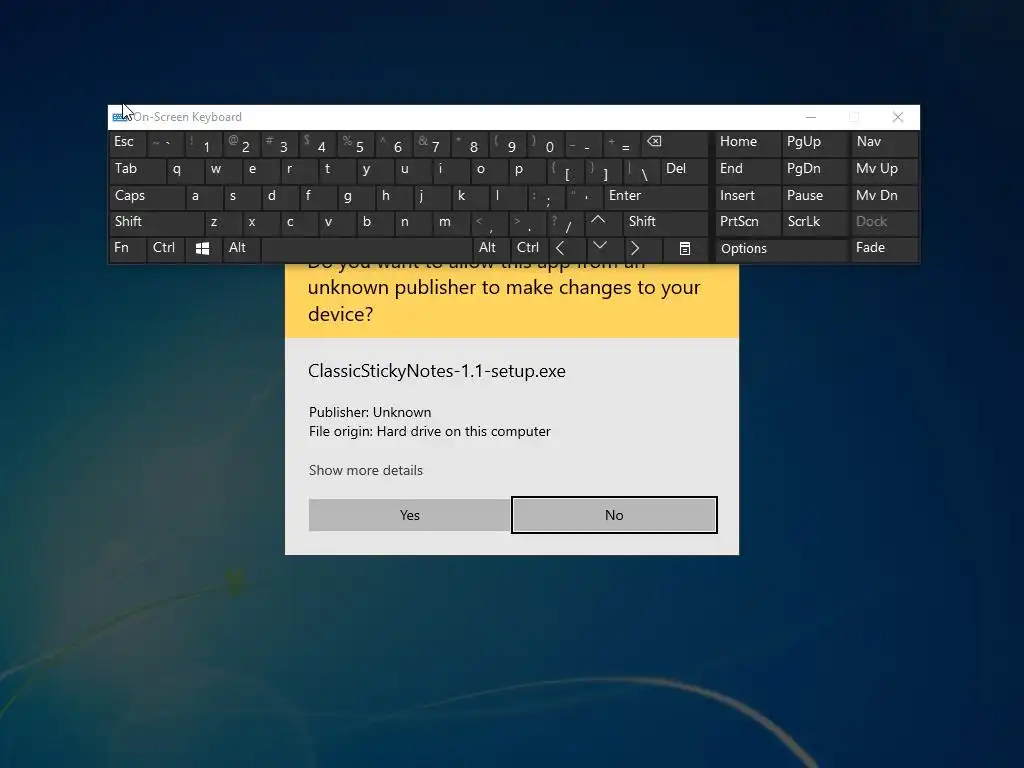Tap the semicolon key
Viewport: 1024px width, 768px height.
pyautogui.click(x=547, y=197)
